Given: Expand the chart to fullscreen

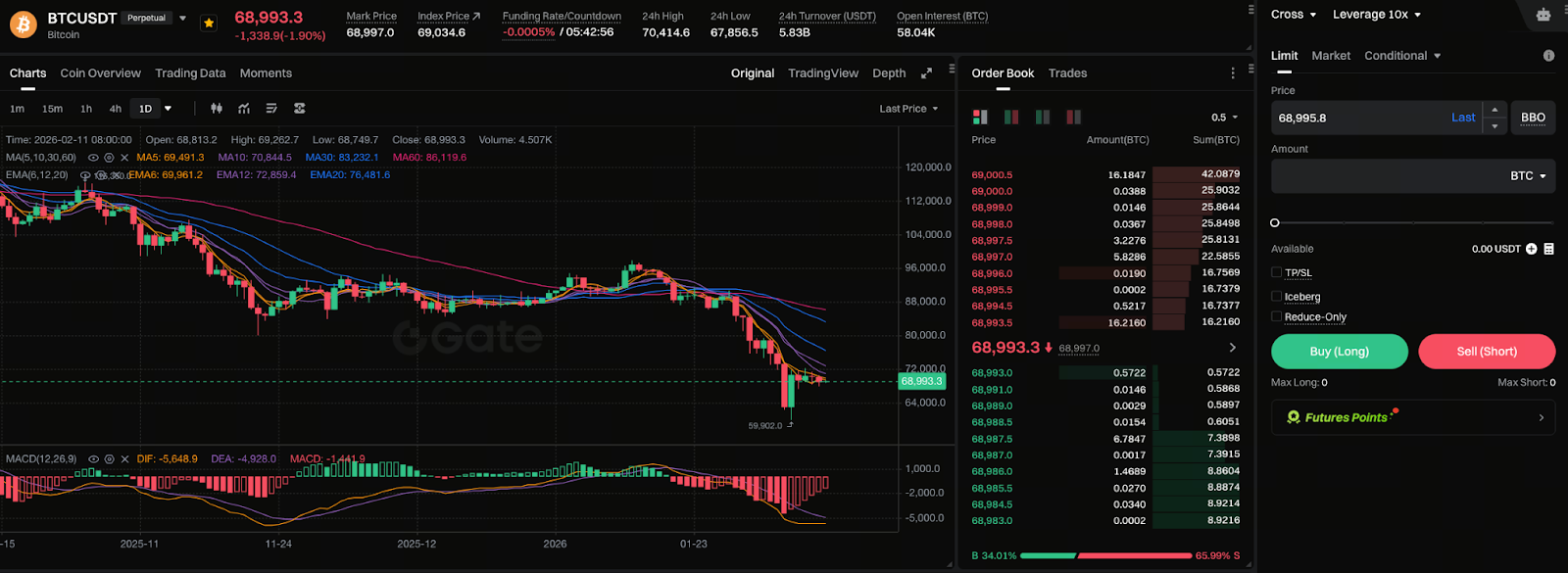Looking at the screenshot, I should pyautogui.click(x=926, y=73).
